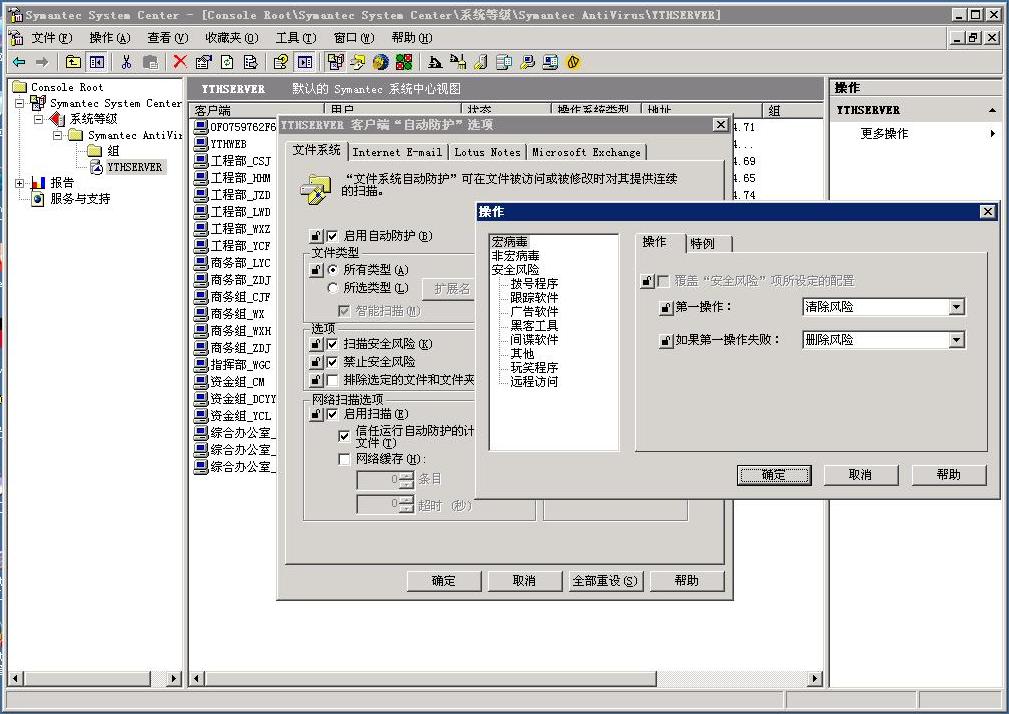Screen dimensions: 1009x714
Task: Select the 所有类型 radio button
Action: [333, 270]
